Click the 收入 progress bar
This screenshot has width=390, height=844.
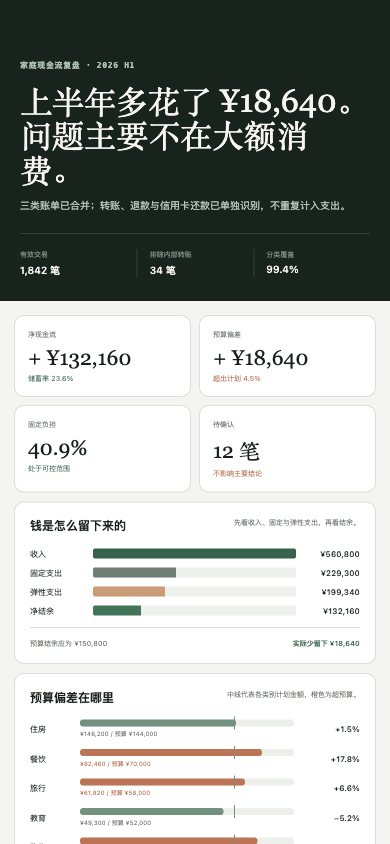[x=194, y=553]
